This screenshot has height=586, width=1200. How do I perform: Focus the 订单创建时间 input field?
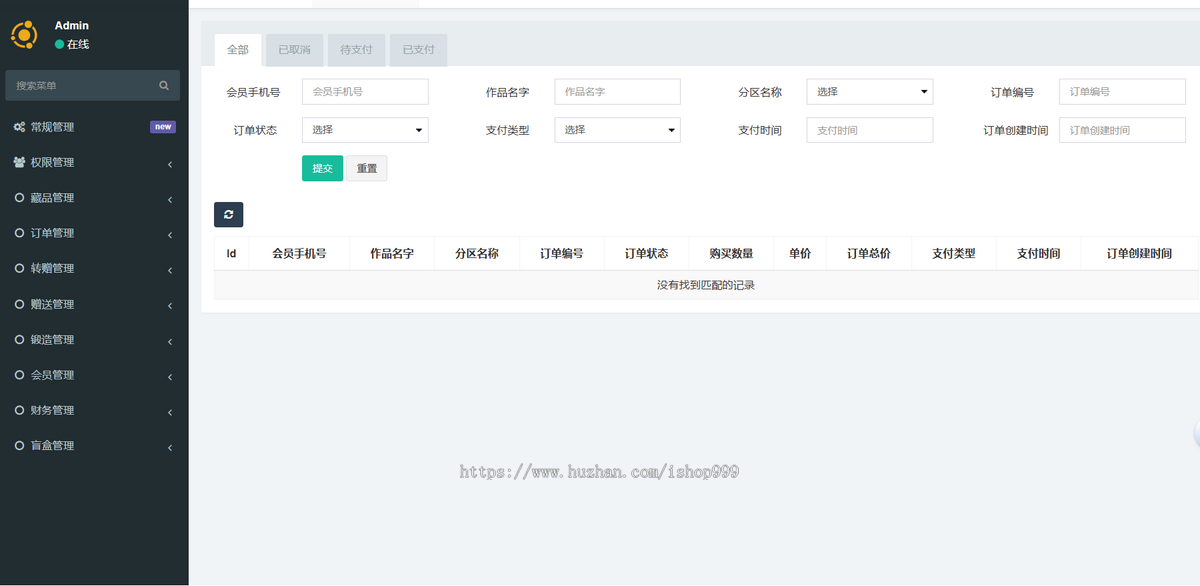click(x=1122, y=130)
